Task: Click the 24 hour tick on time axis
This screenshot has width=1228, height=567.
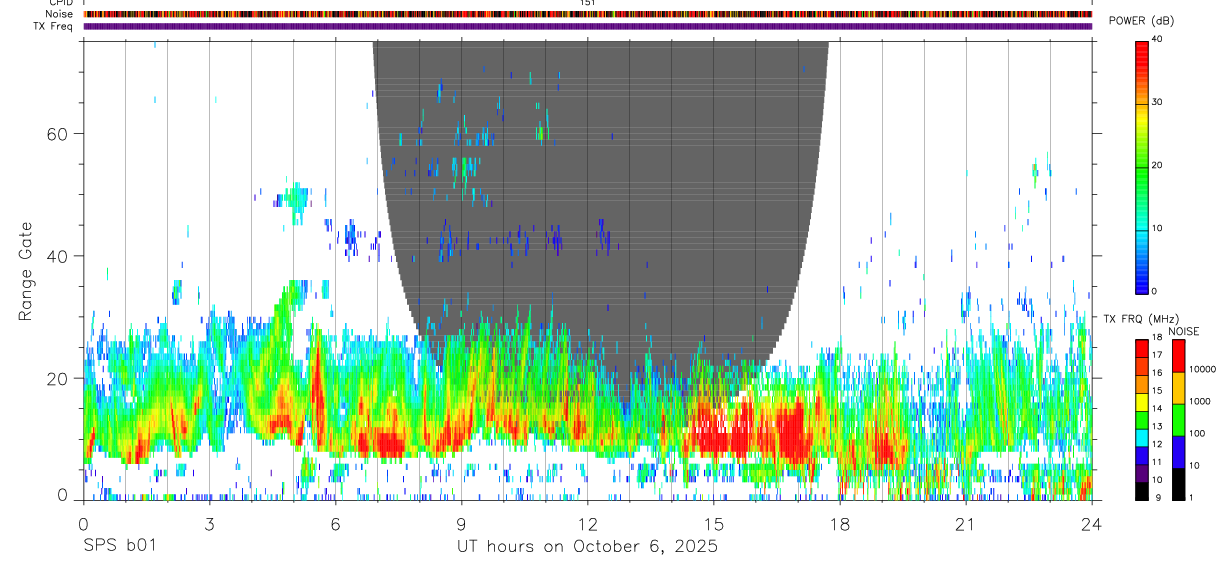Action: click(1091, 524)
